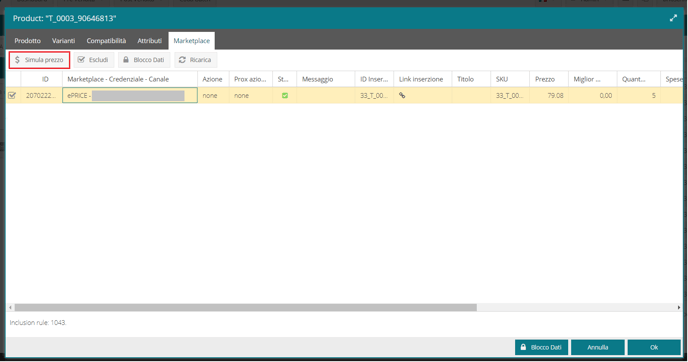
Task: Sort by the ID column header
Action: click(x=41, y=79)
